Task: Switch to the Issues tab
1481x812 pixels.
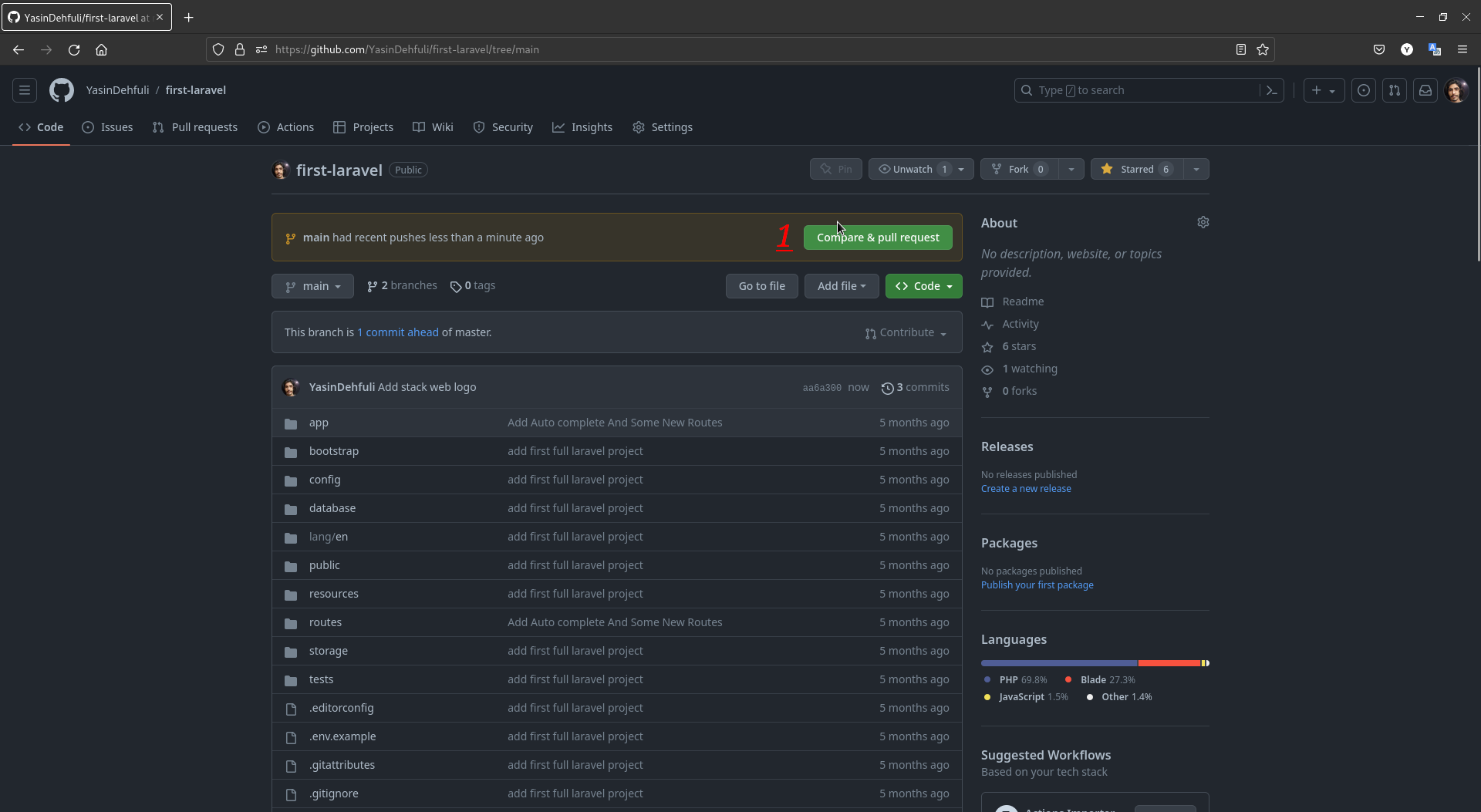Action: click(107, 127)
